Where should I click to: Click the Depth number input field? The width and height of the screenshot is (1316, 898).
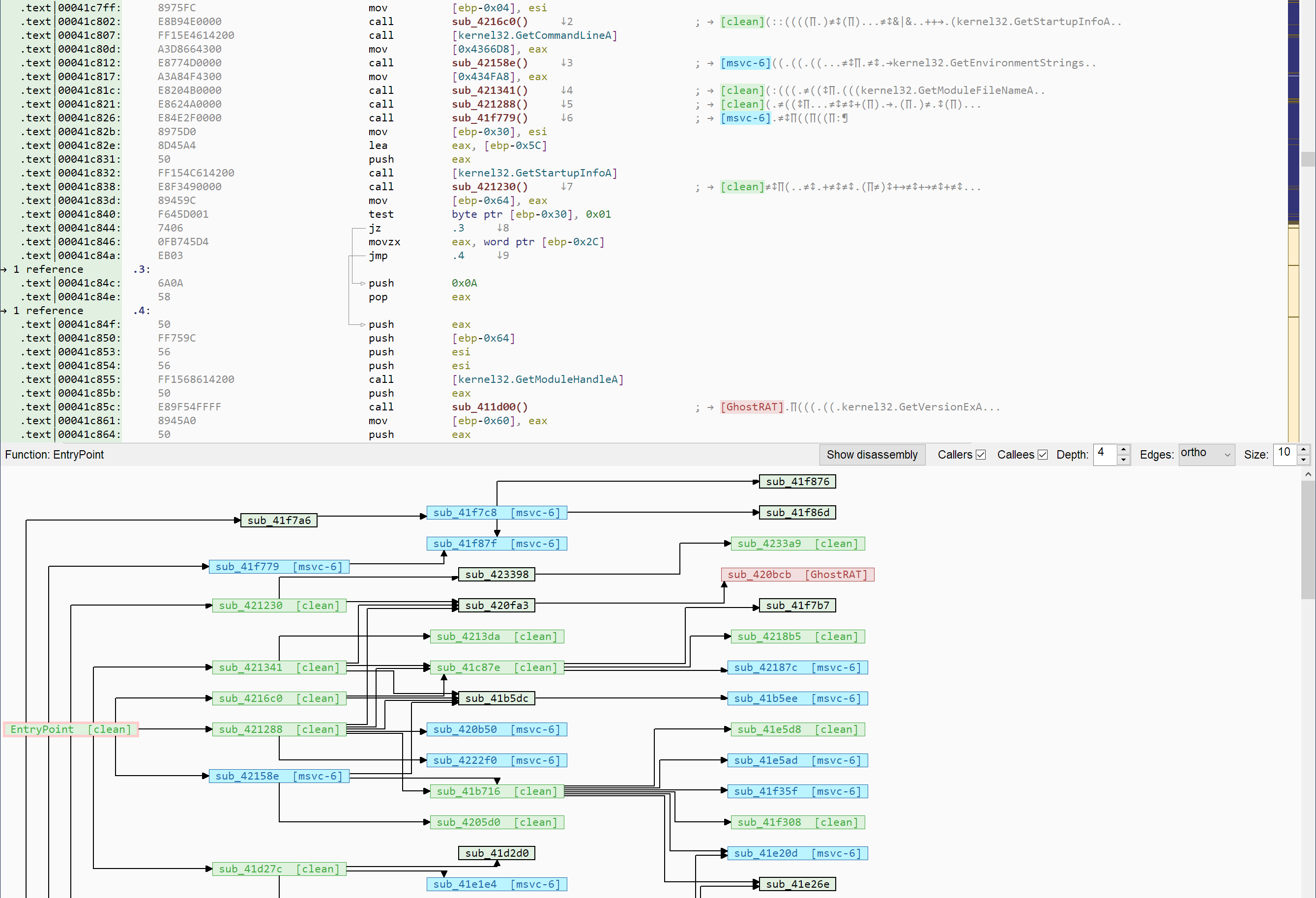[1105, 454]
